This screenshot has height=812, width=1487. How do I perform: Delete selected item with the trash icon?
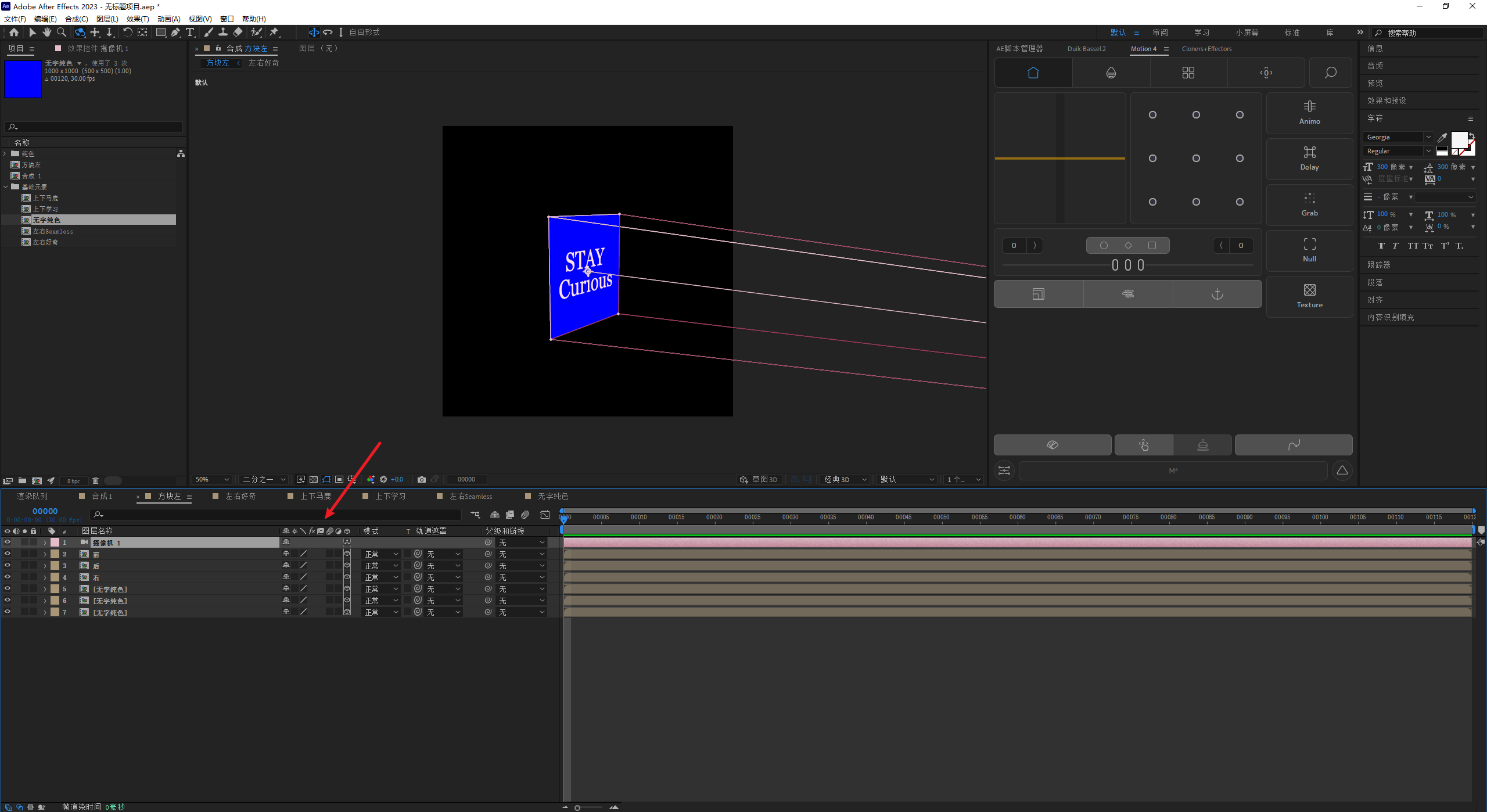click(x=96, y=481)
